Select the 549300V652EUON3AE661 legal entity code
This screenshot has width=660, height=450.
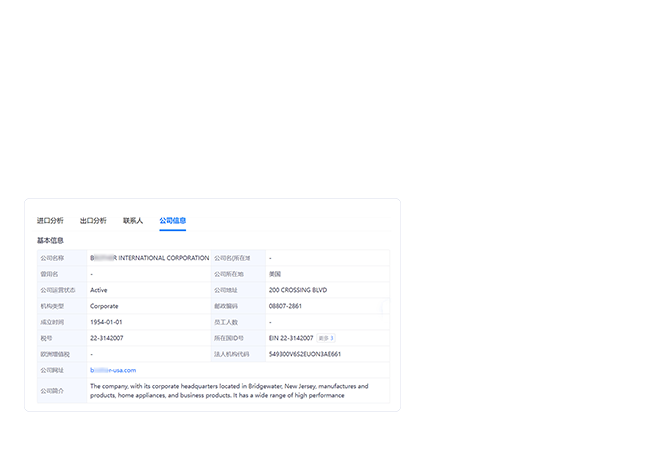(x=305, y=354)
